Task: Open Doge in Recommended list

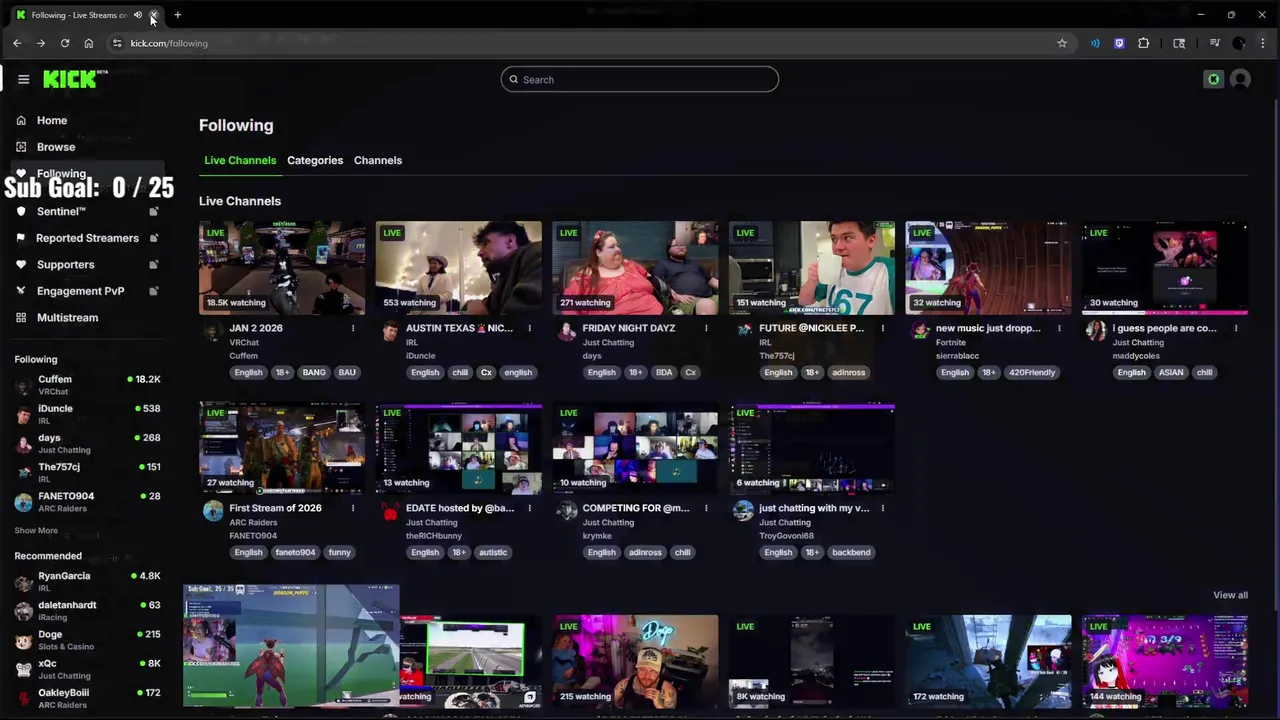Action: [87, 640]
